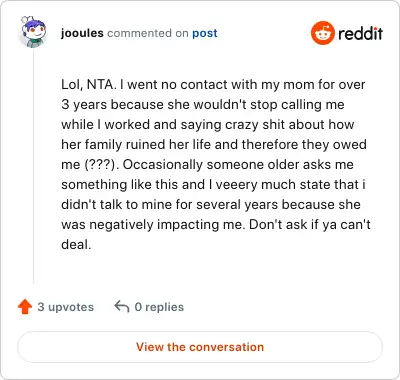Open the jooules username profile
The image size is (400, 380).
point(82,33)
